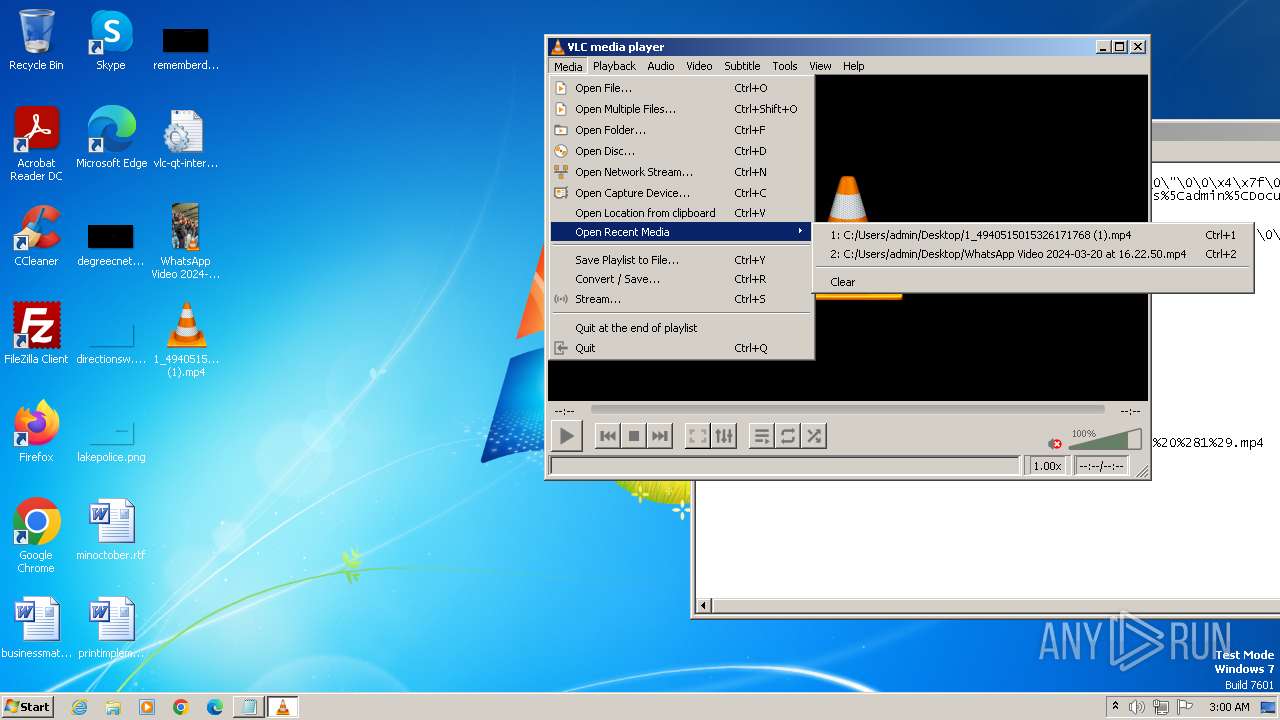Select Open Network Stream entry
The height and width of the screenshot is (720, 1280).
pyautogui.click(x=683, y=172)
